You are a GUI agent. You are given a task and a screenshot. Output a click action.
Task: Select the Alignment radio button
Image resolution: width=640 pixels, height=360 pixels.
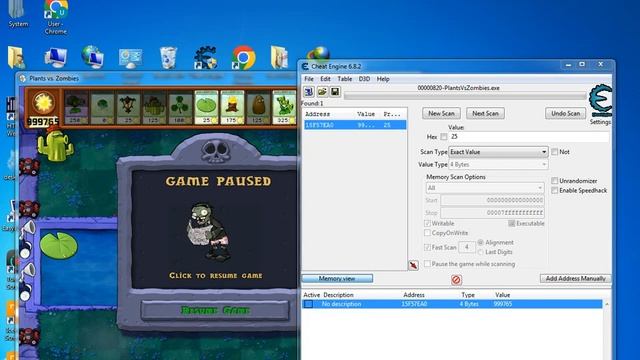point(481,242)
